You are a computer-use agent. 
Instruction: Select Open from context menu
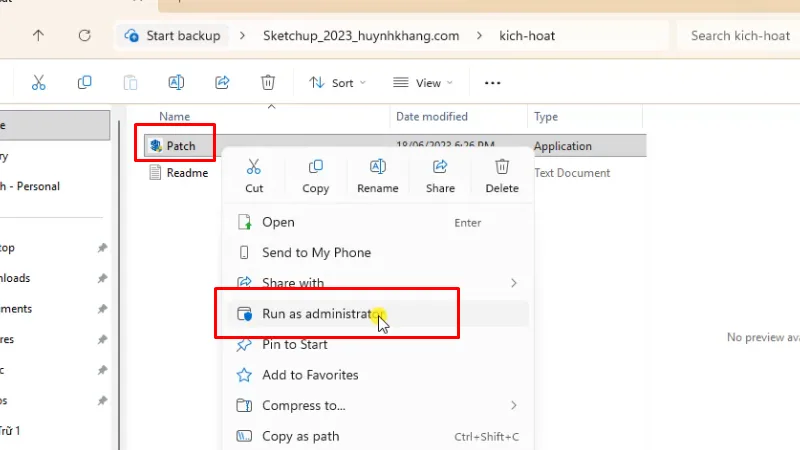click(x=378, y=222)
